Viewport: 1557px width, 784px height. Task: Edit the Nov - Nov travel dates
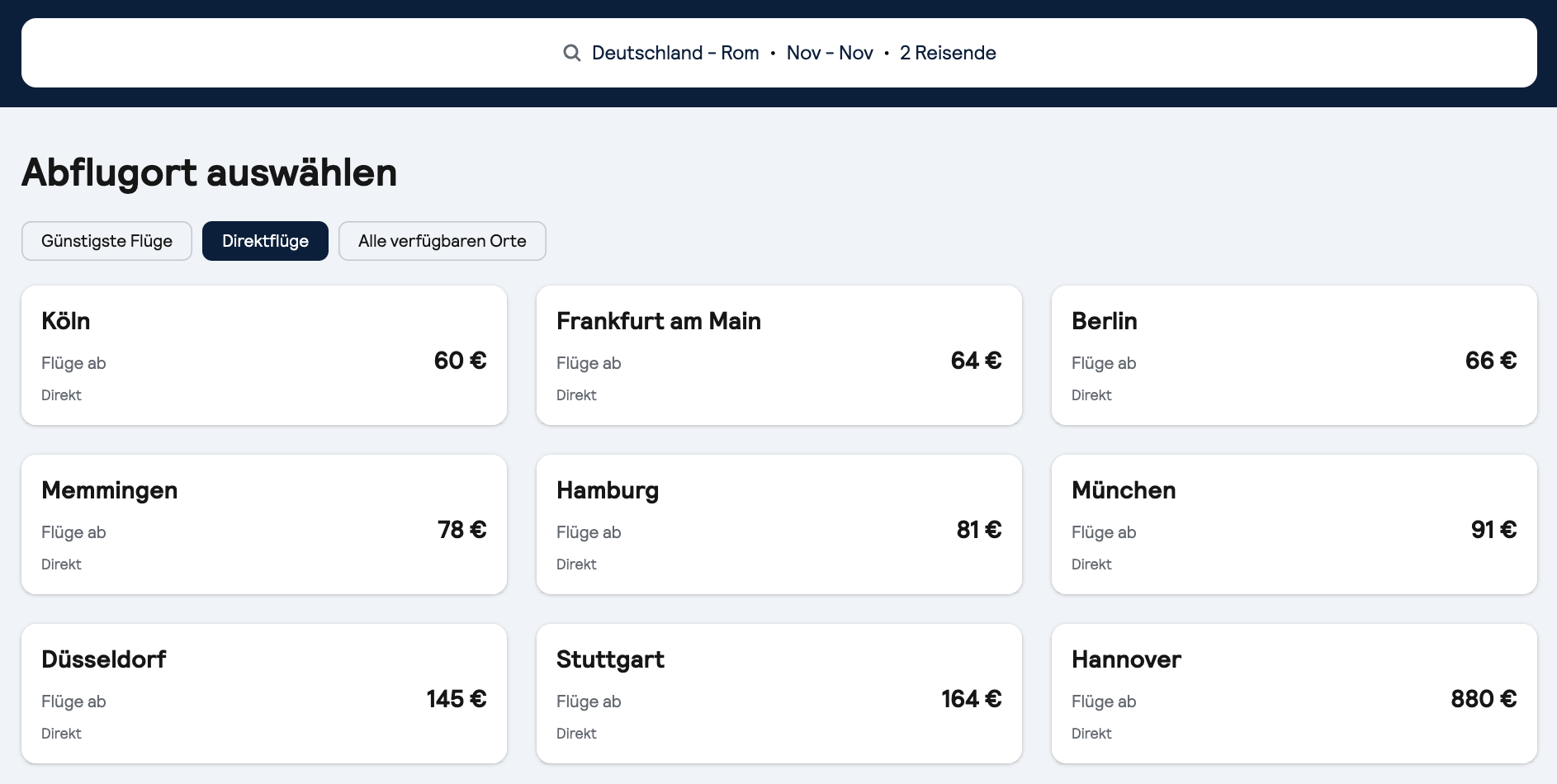point(830,53)
